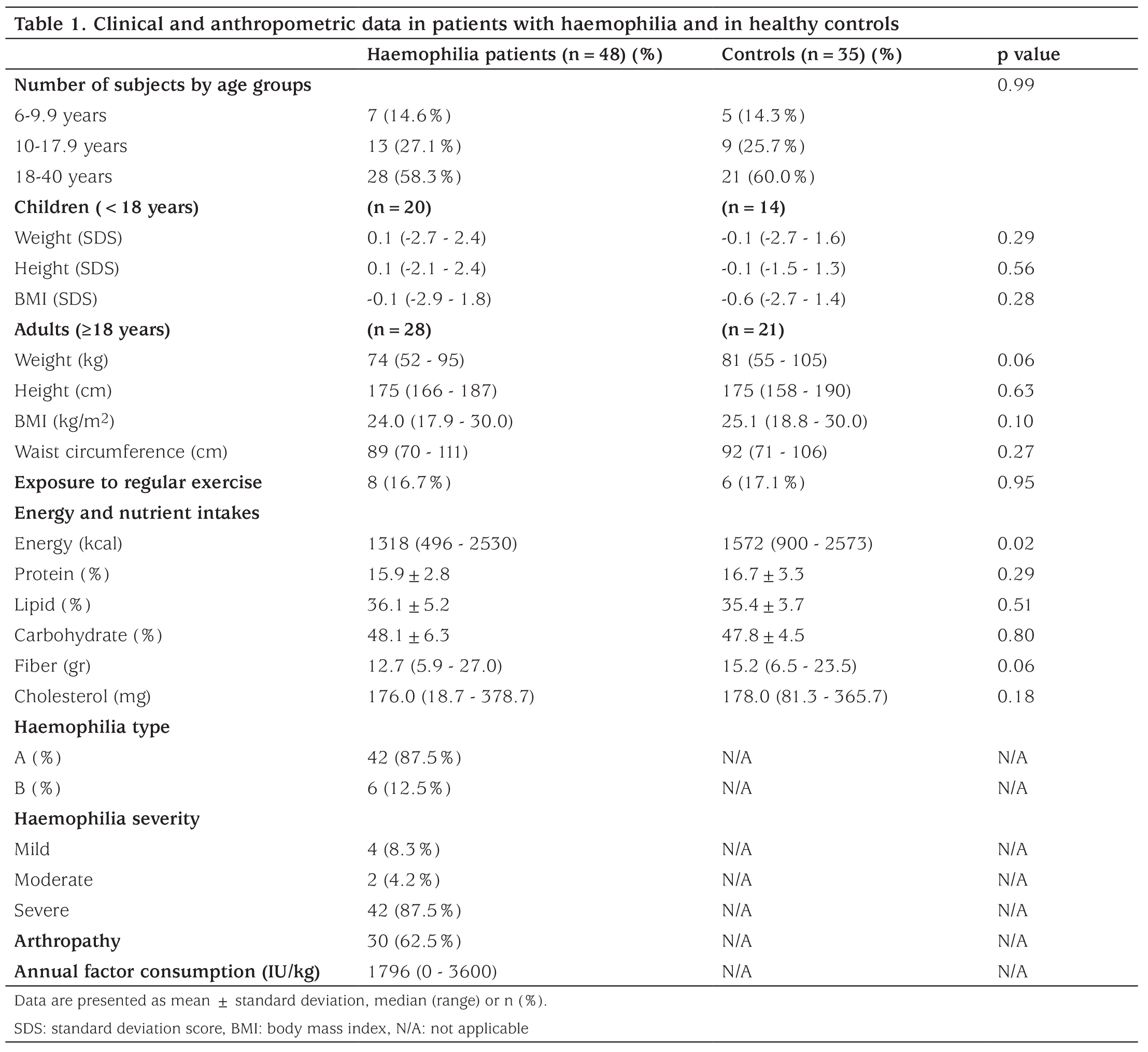Click the '2 (4.2%)' moderate cell

404,880
